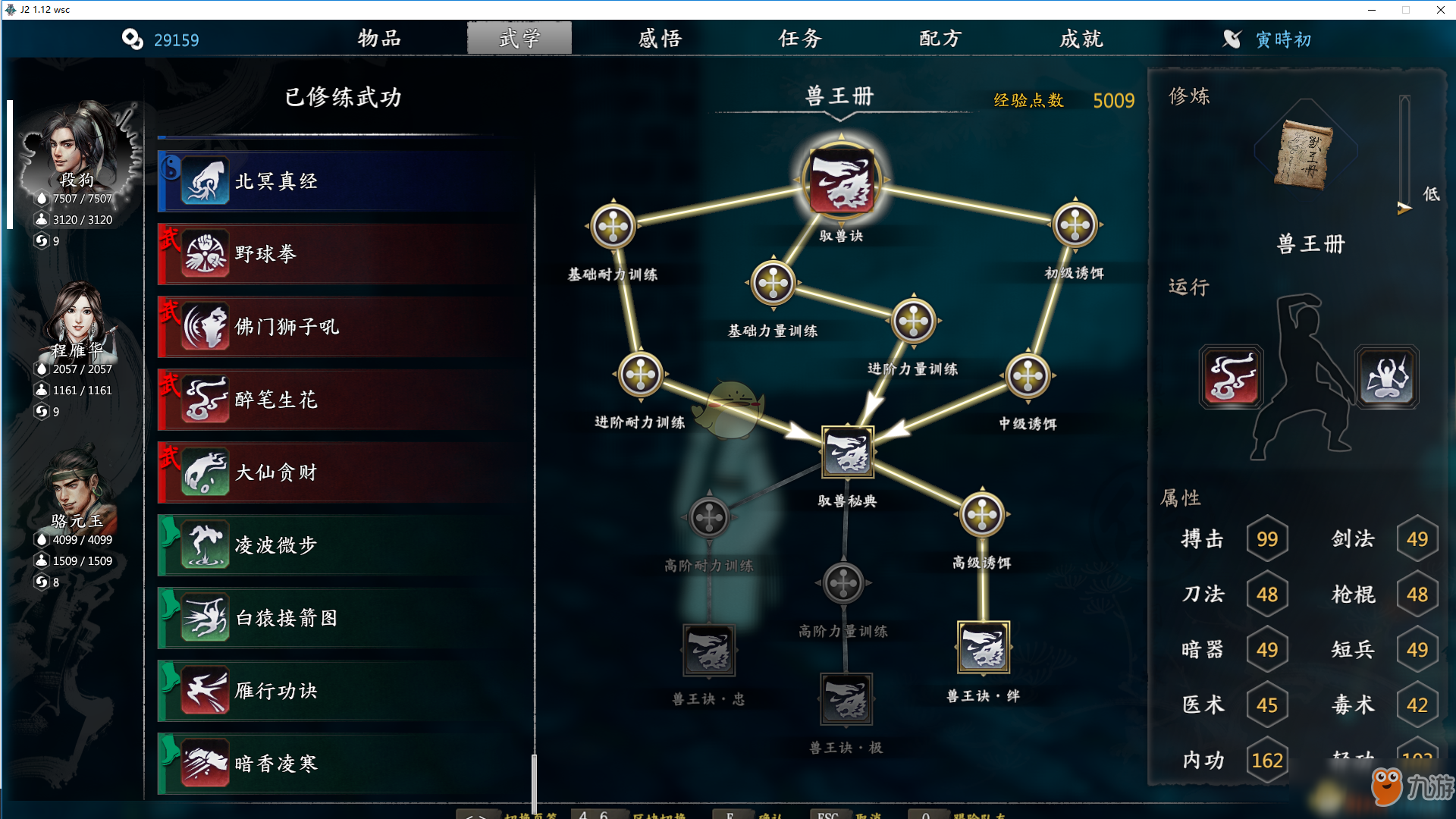Viewport: 1456px width, 819px height.
Task: Select the 醉笔生花 skill entry
Action: 346,400
